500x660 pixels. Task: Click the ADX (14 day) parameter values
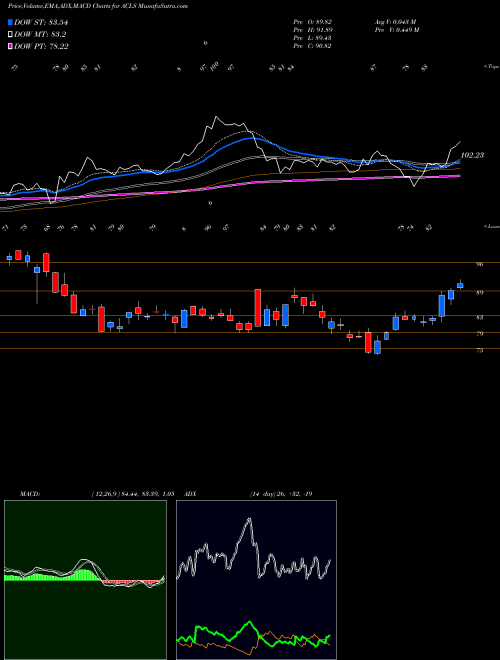point(281,494)
